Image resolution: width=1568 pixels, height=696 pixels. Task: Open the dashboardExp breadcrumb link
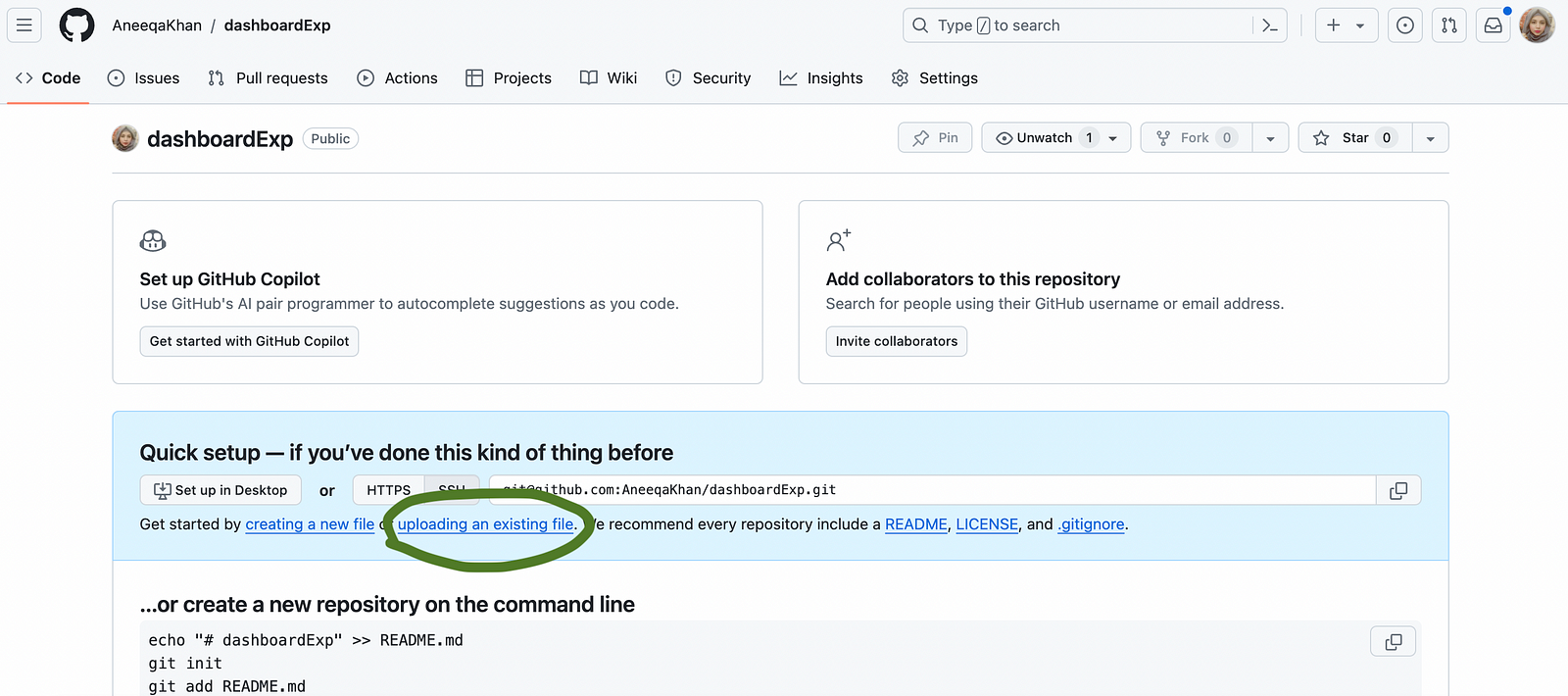pos(277,25)
